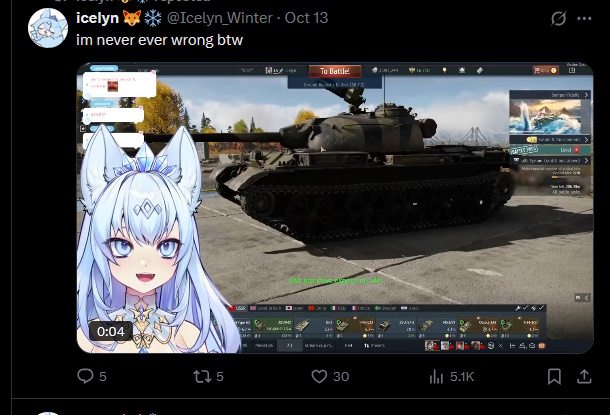Viewport: 610px width, 415px height.
Task: Select the Great Britain nation tab
Action: pyautogui.click(x=265, y=308)
